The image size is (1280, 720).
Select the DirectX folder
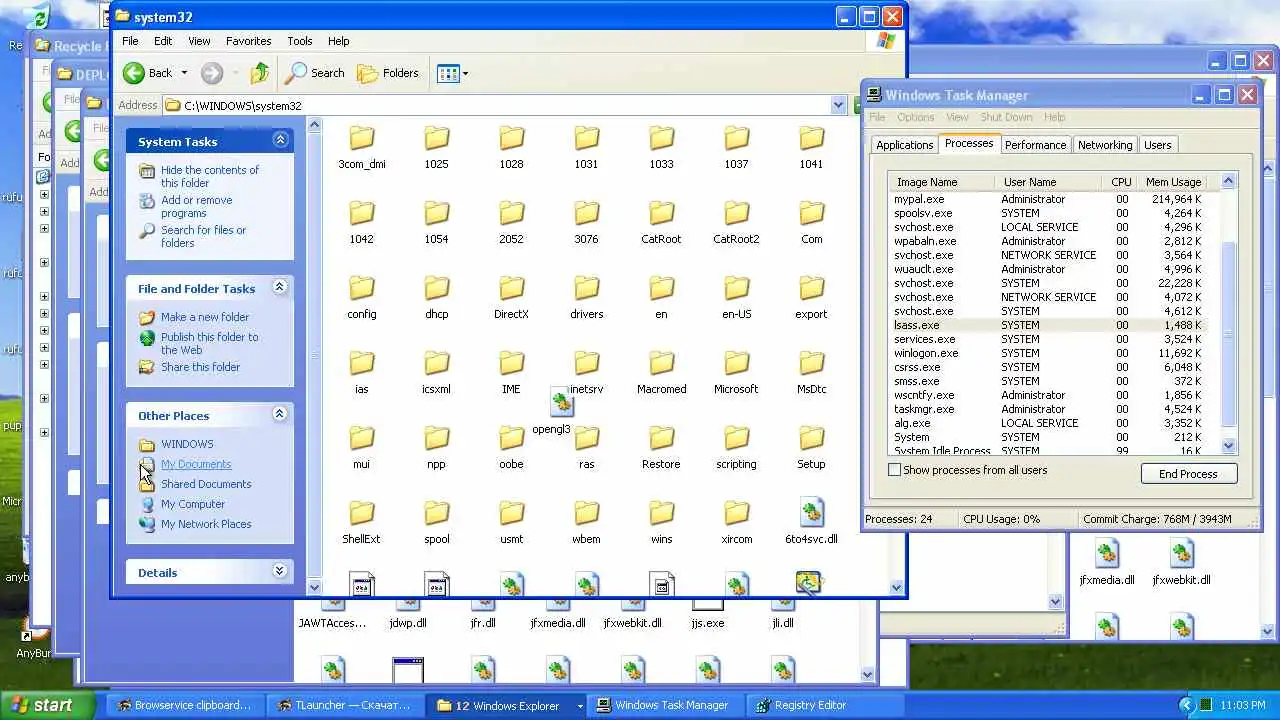click(511, 297)
